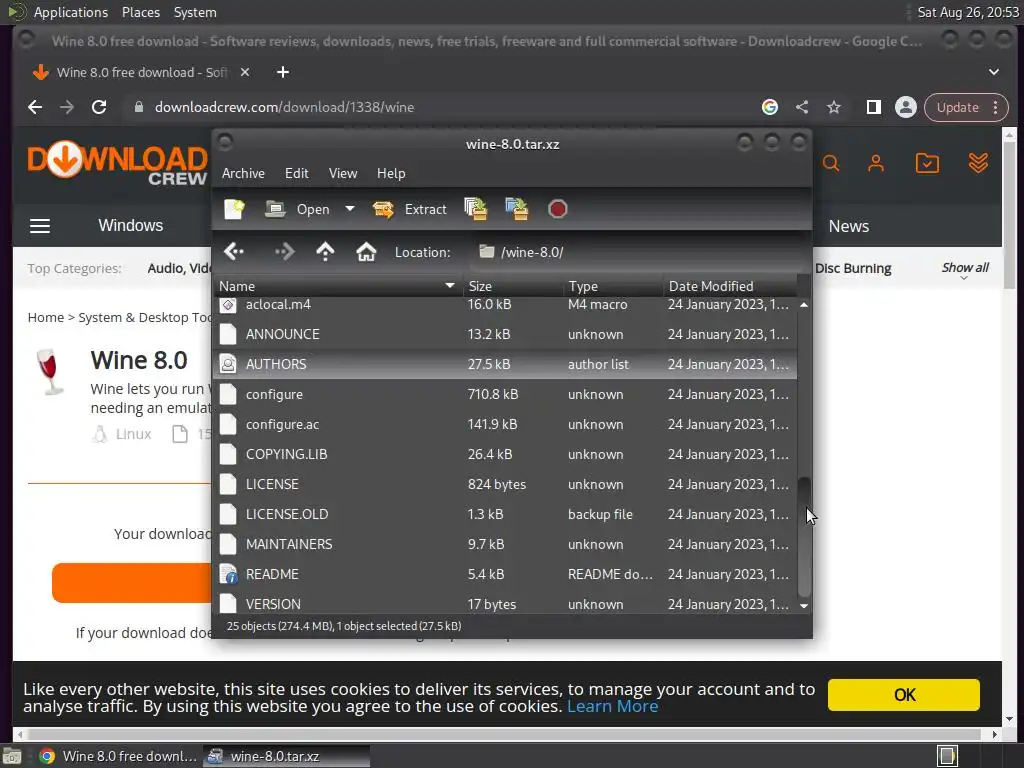Reload the Downloadcrew page
Image resolution: width=1024 pixels, height=768 pixels.
coord(99,107)
